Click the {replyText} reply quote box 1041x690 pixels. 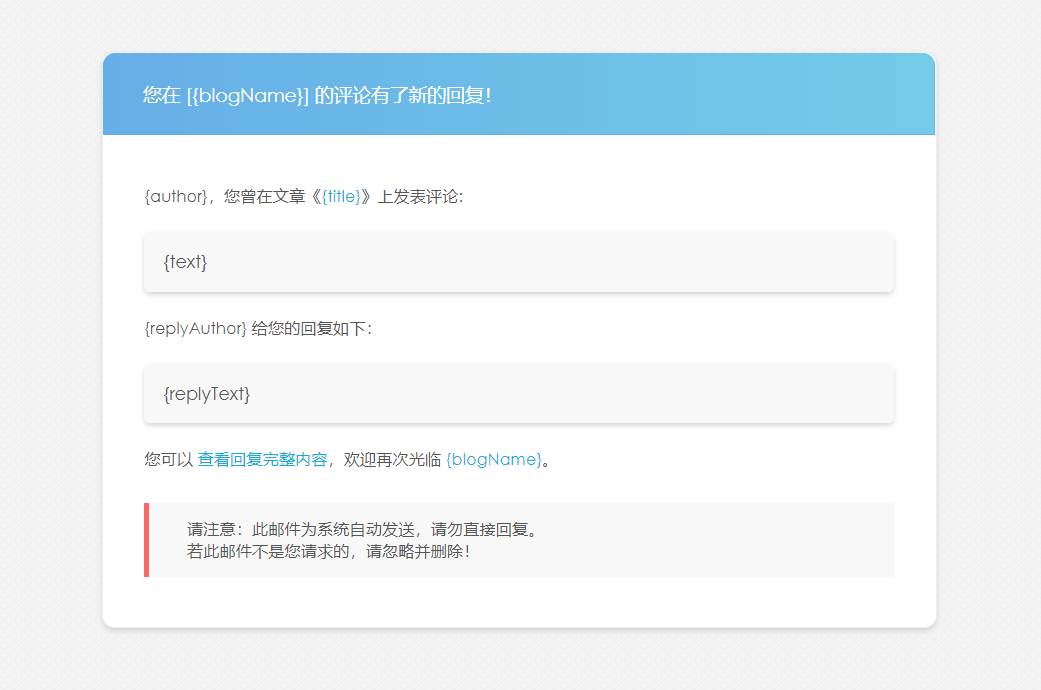pyautogui.click(x=518, y=394)
